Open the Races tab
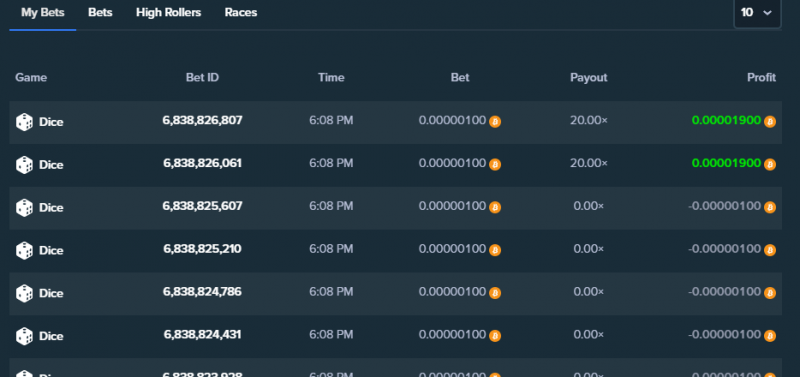Image resolution: width=800 pixels, height=377 pixels. 241,13
